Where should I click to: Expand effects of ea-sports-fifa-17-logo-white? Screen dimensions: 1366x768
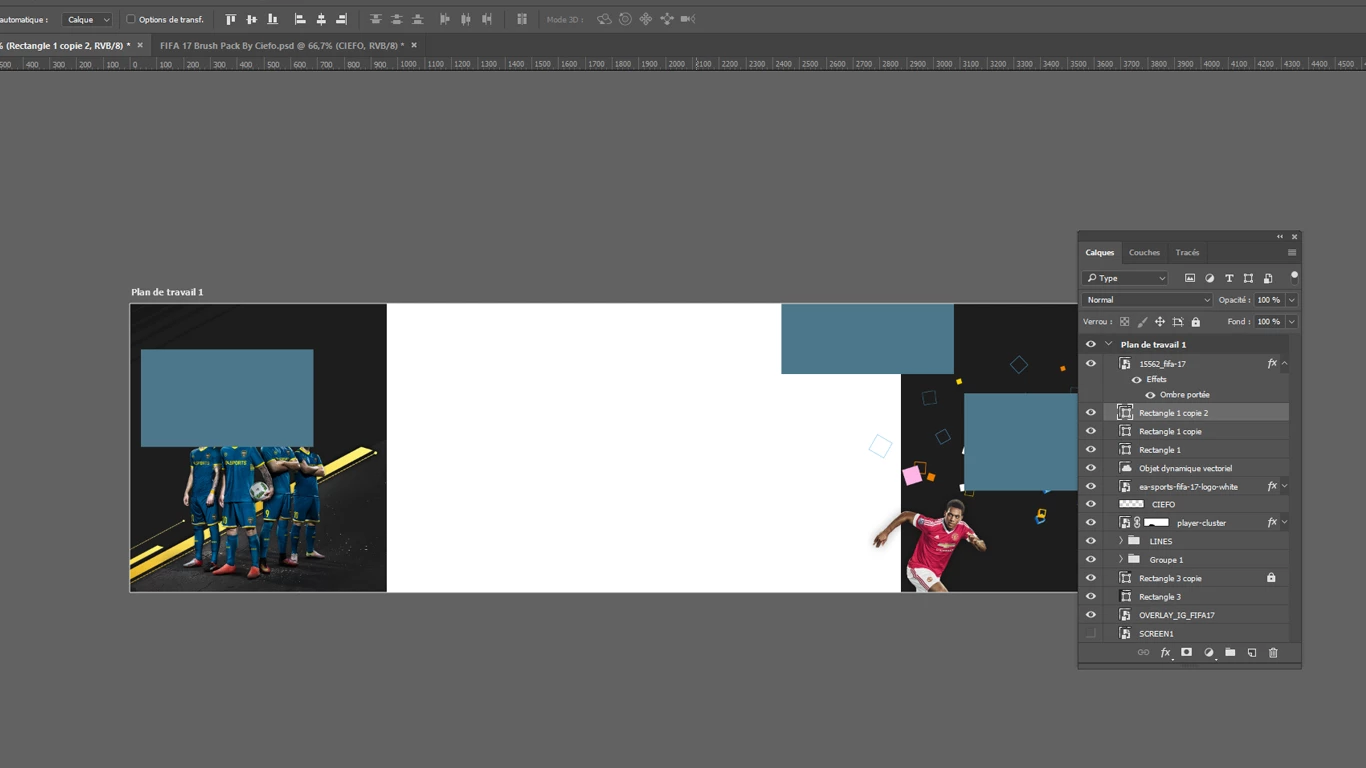tap(1285, 487)
